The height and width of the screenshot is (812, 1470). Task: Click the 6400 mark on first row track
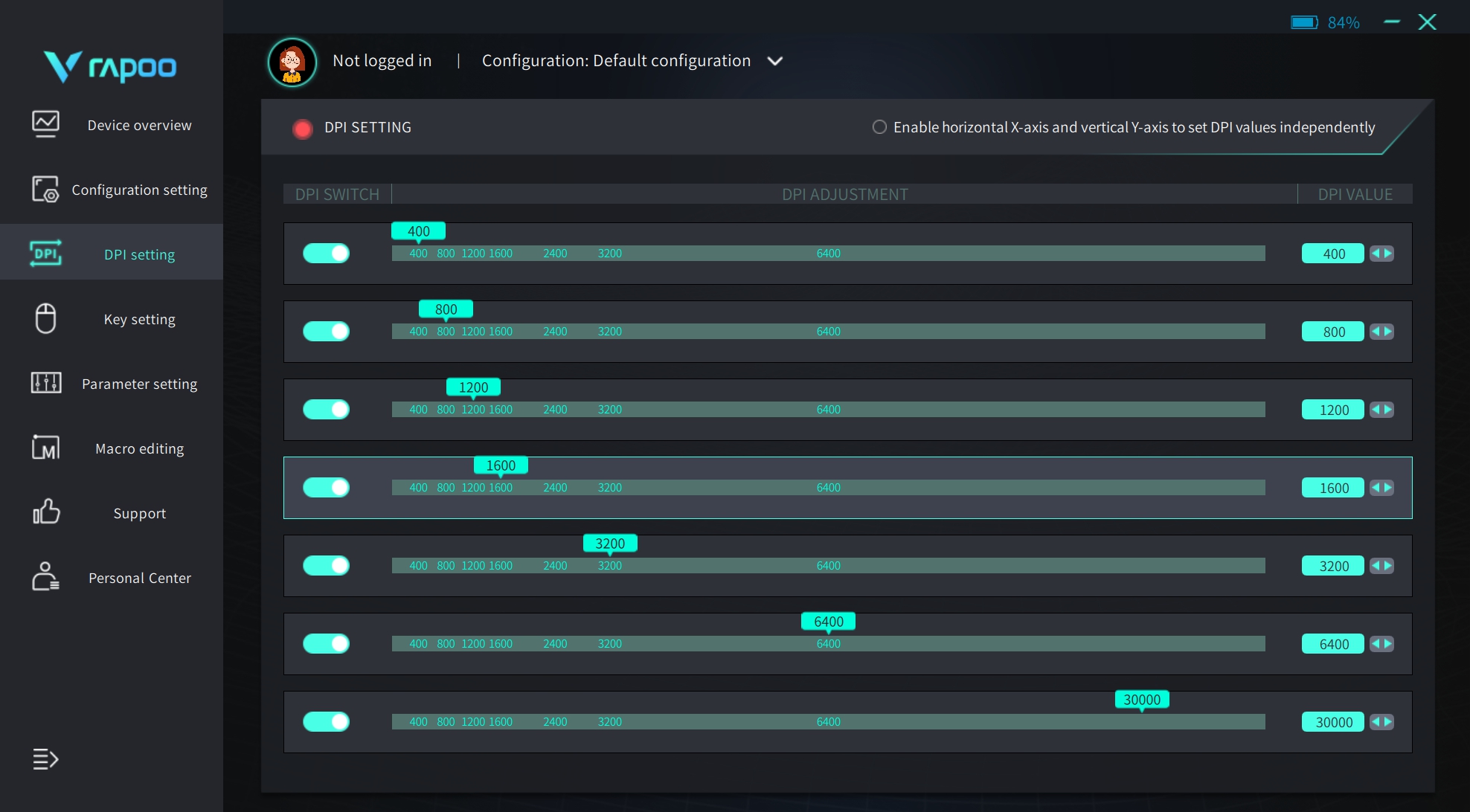tap(829, 254)
